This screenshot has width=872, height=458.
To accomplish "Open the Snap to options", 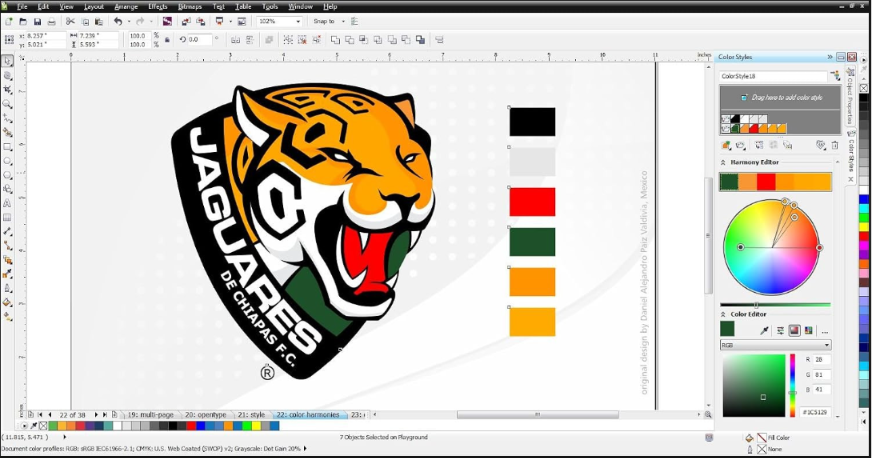I will 329,21.
